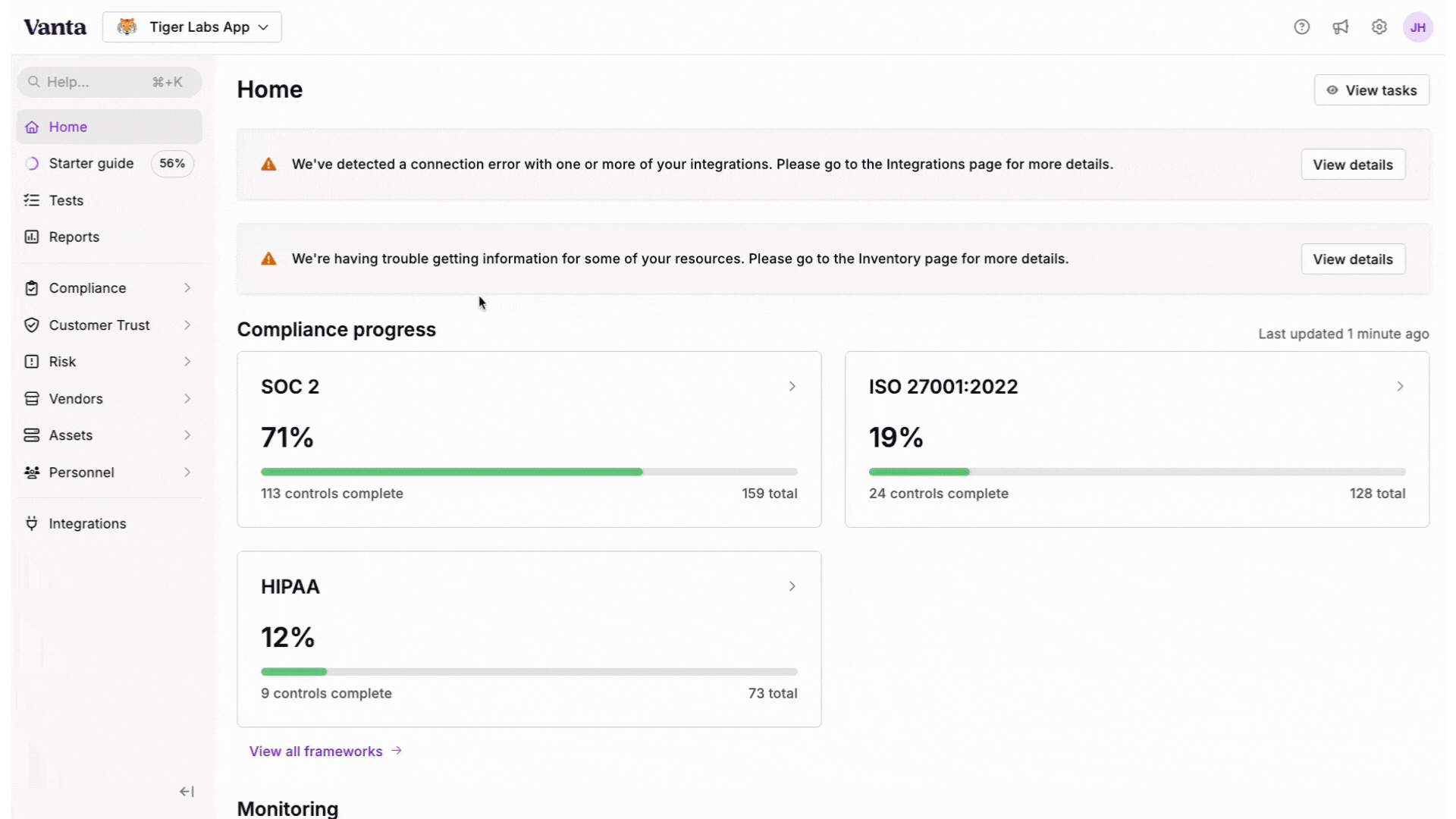Click the '113 controls complete' text
This screenshot has width=1456, height=819.
pyautogui.click(x=332, y=494)
